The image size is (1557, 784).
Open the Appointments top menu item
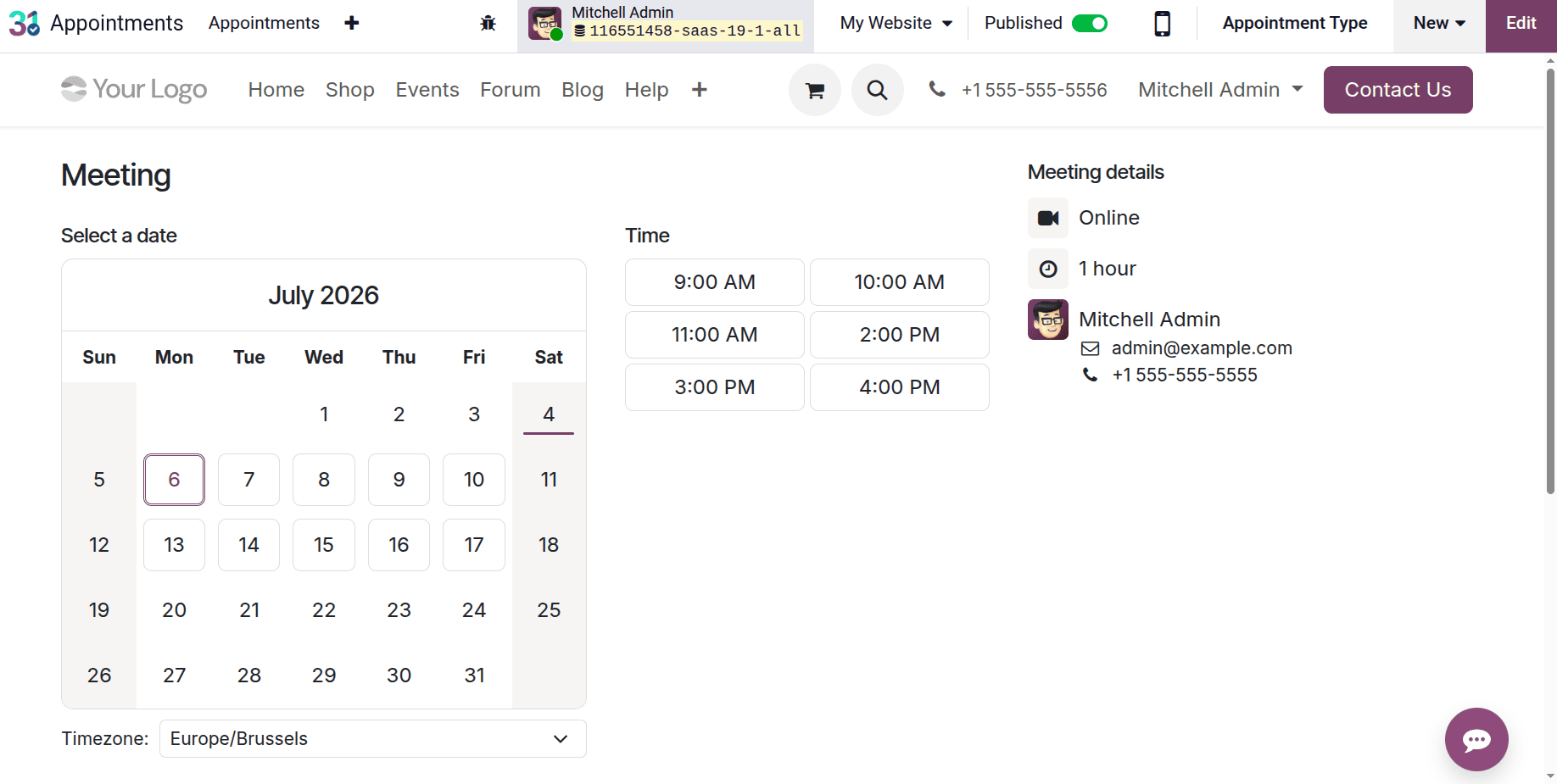coord(264,23)
